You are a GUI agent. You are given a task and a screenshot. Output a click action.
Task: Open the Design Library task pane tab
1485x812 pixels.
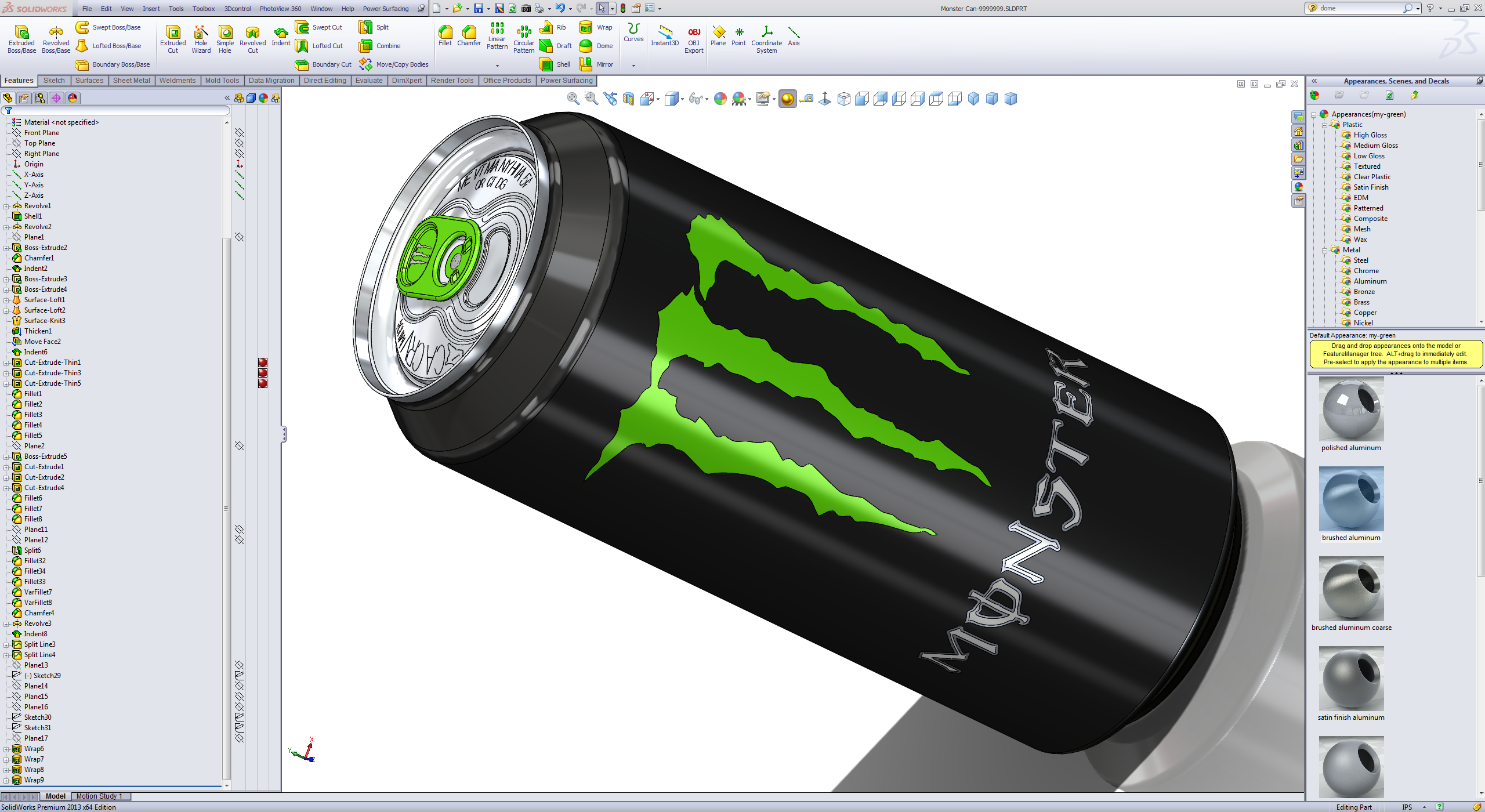tap(1298, 145)
